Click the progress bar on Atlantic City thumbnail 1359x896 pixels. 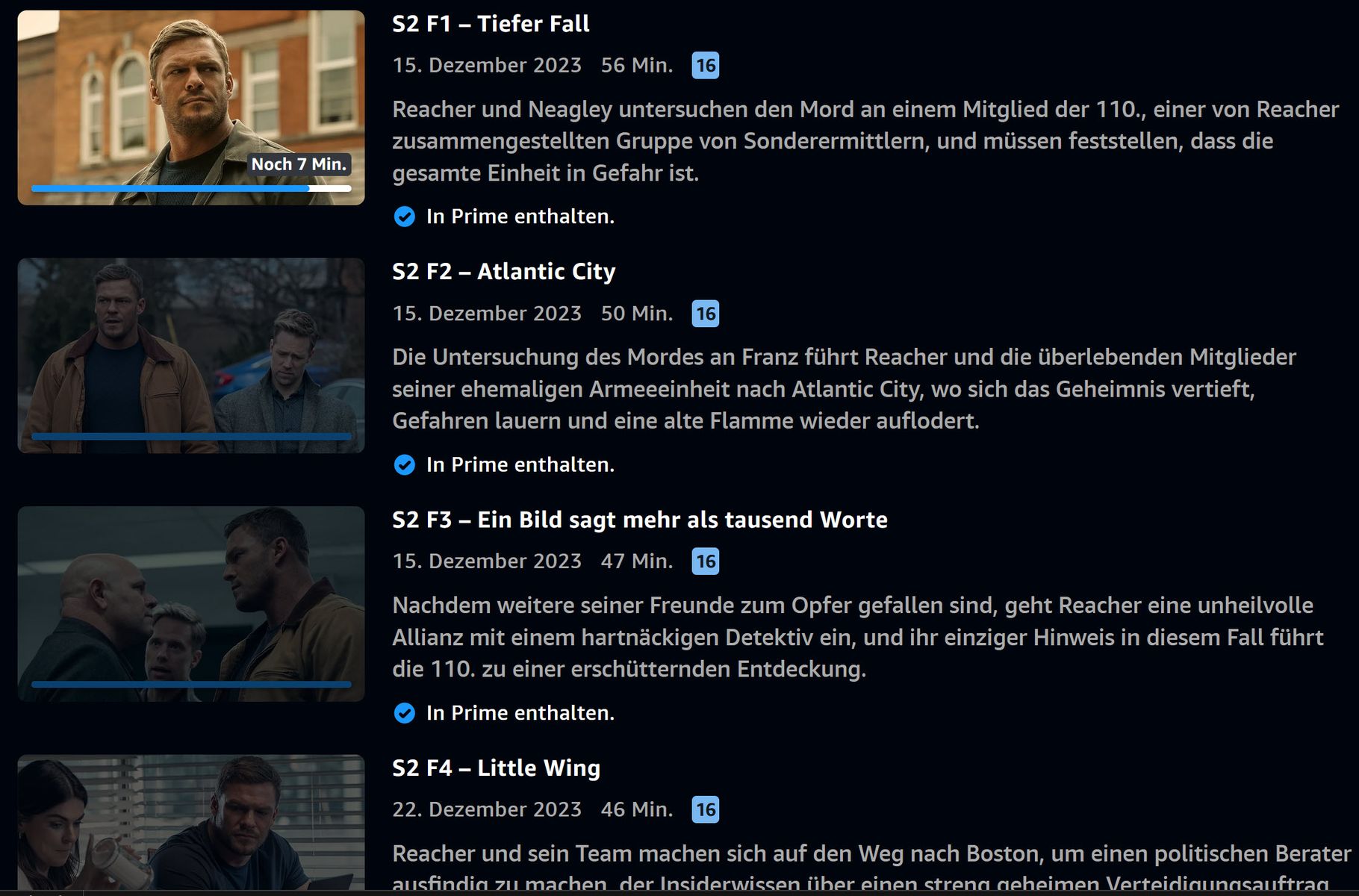(x=191, y=436)
